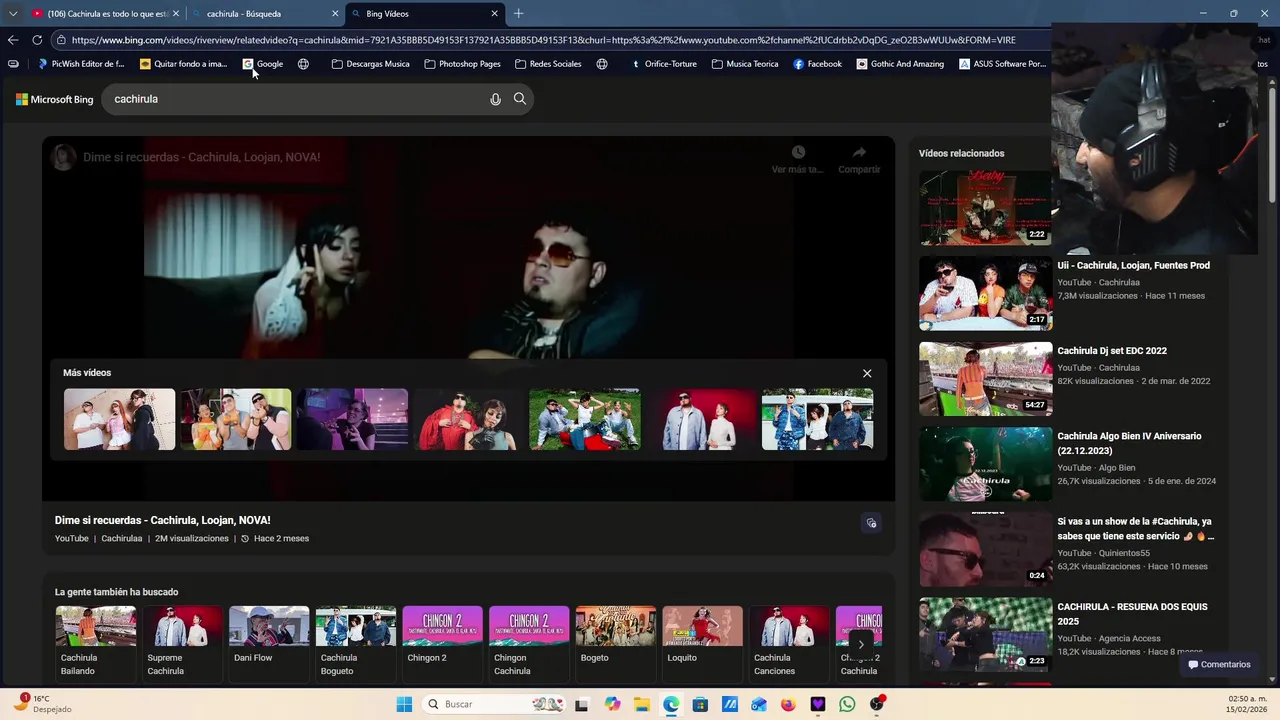Select Chingon 2 related search
The height and width of the screenshot is (720, 1280).
coord(442,642)
